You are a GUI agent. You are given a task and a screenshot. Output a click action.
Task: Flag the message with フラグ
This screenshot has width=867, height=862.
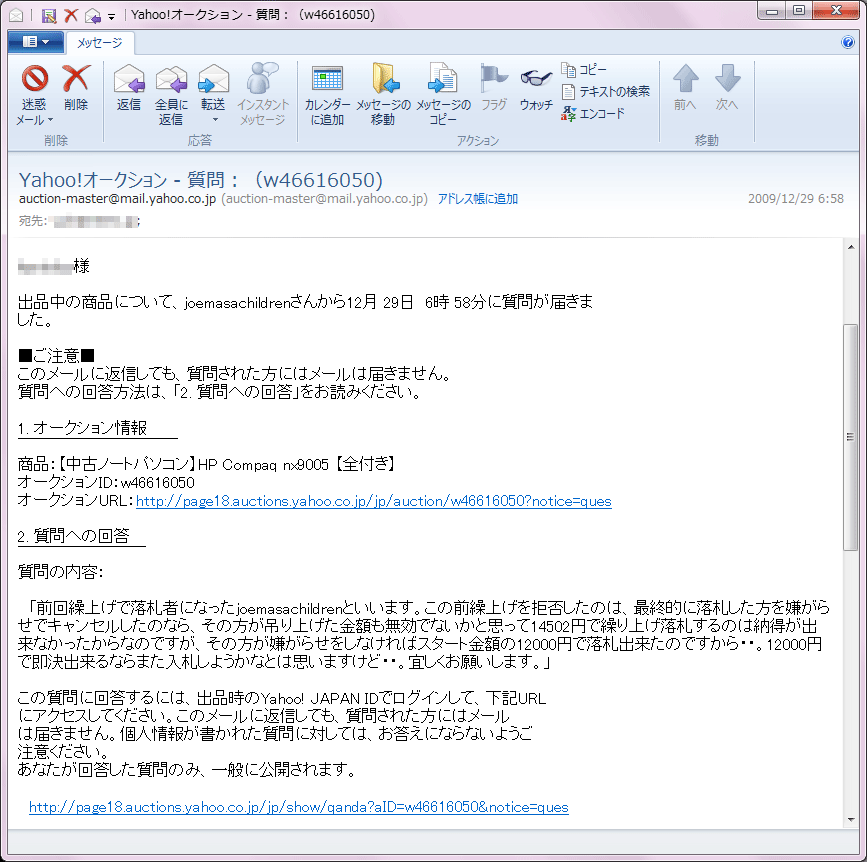(494, 88)
